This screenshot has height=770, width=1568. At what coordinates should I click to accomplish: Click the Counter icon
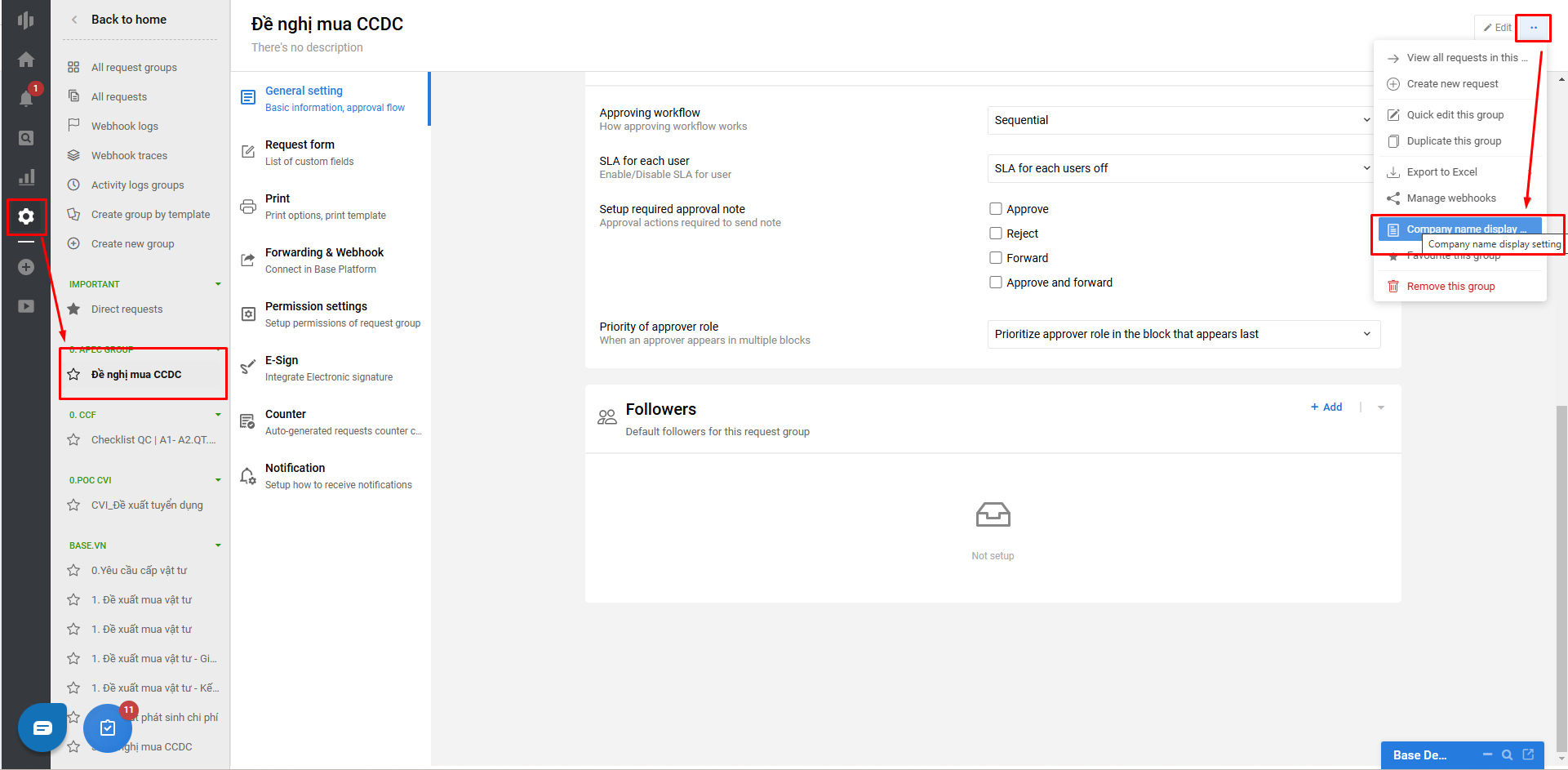tap(248, 422)
